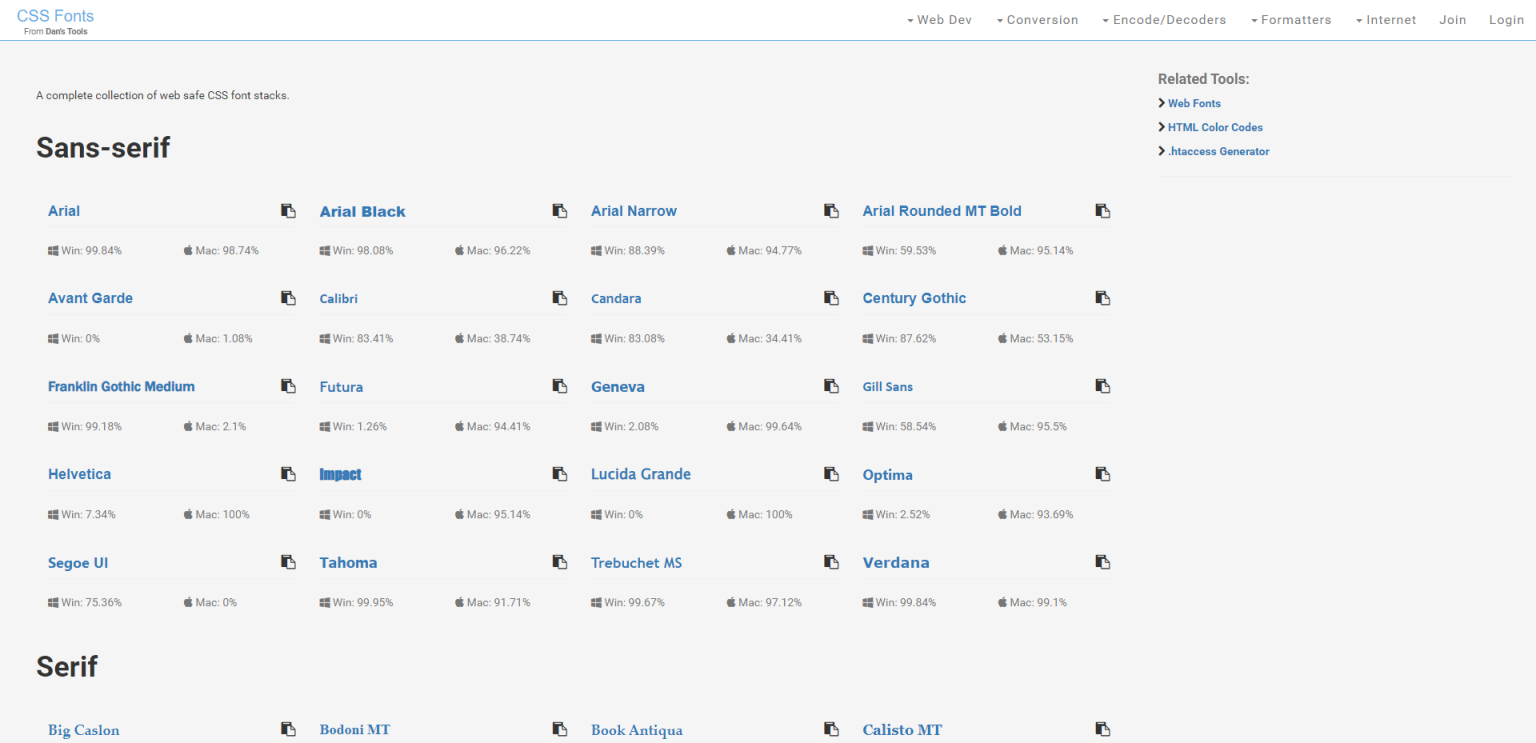Copy the Lucida Grande font stack
1536x743 pixels.
click(x=831, y=474)
